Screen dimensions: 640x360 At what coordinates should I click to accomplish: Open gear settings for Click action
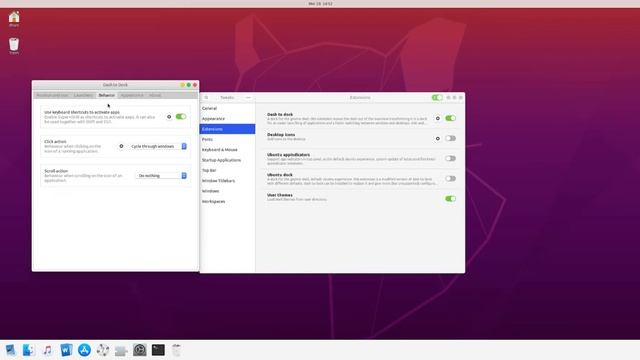click(x=121, y=146)
